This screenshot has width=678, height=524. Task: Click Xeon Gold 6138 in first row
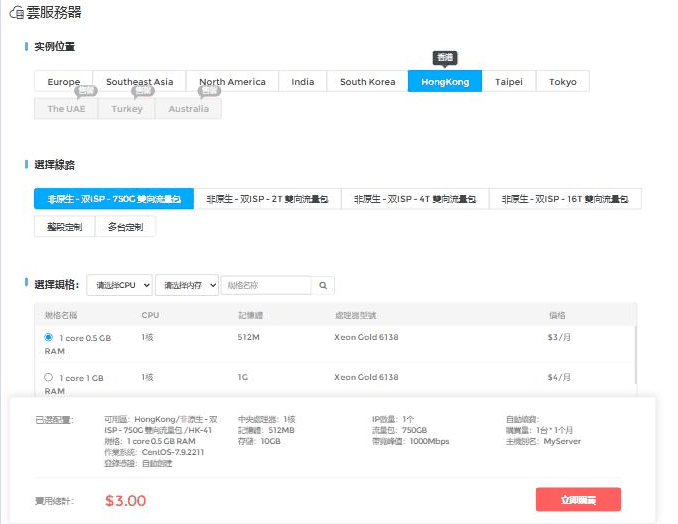point(366,337)
